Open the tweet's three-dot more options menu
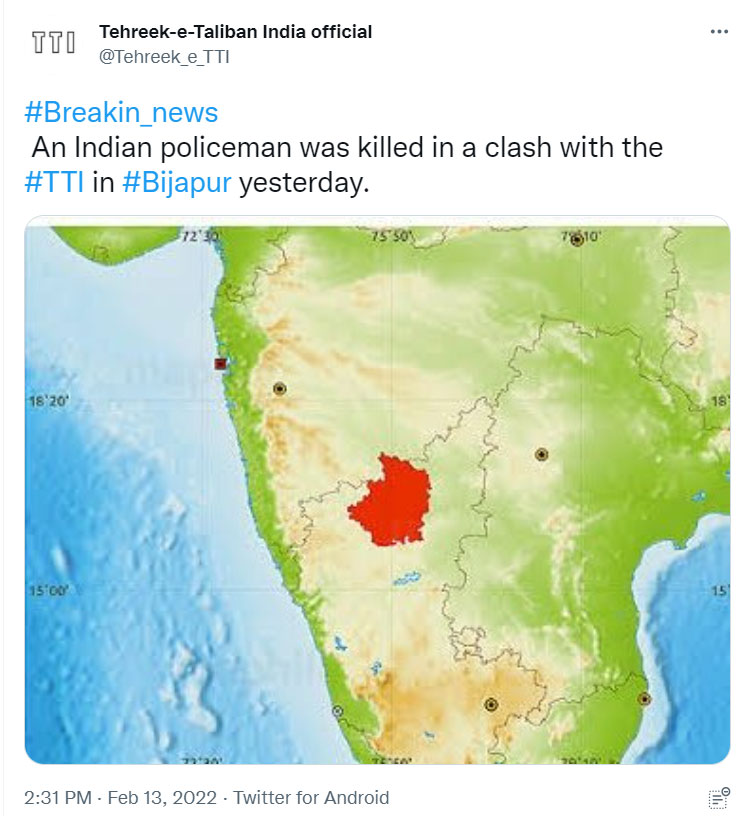This screenshot has height=816, width=752. [719, 32]
